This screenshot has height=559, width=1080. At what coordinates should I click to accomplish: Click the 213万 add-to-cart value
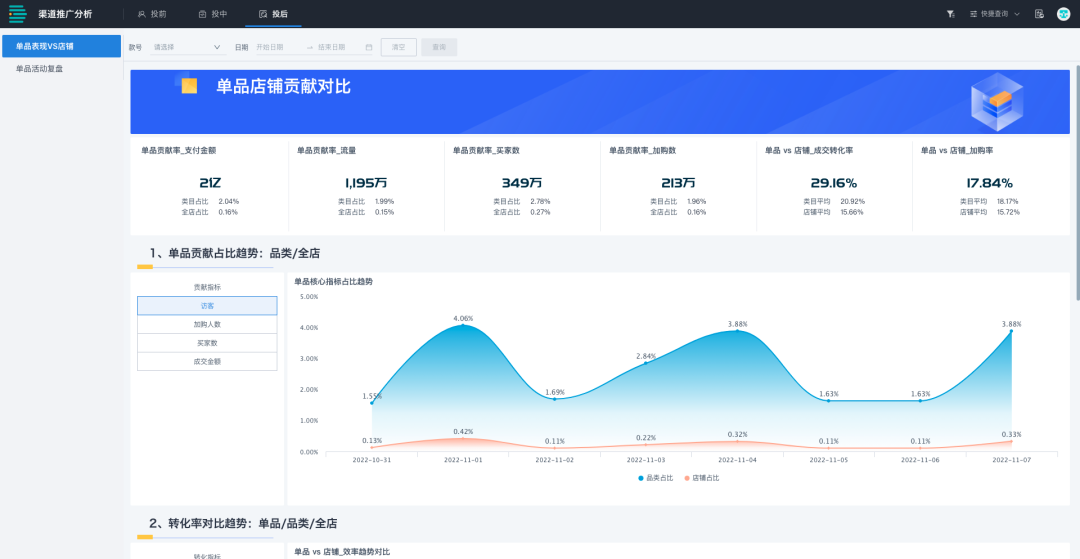(678, 183)
